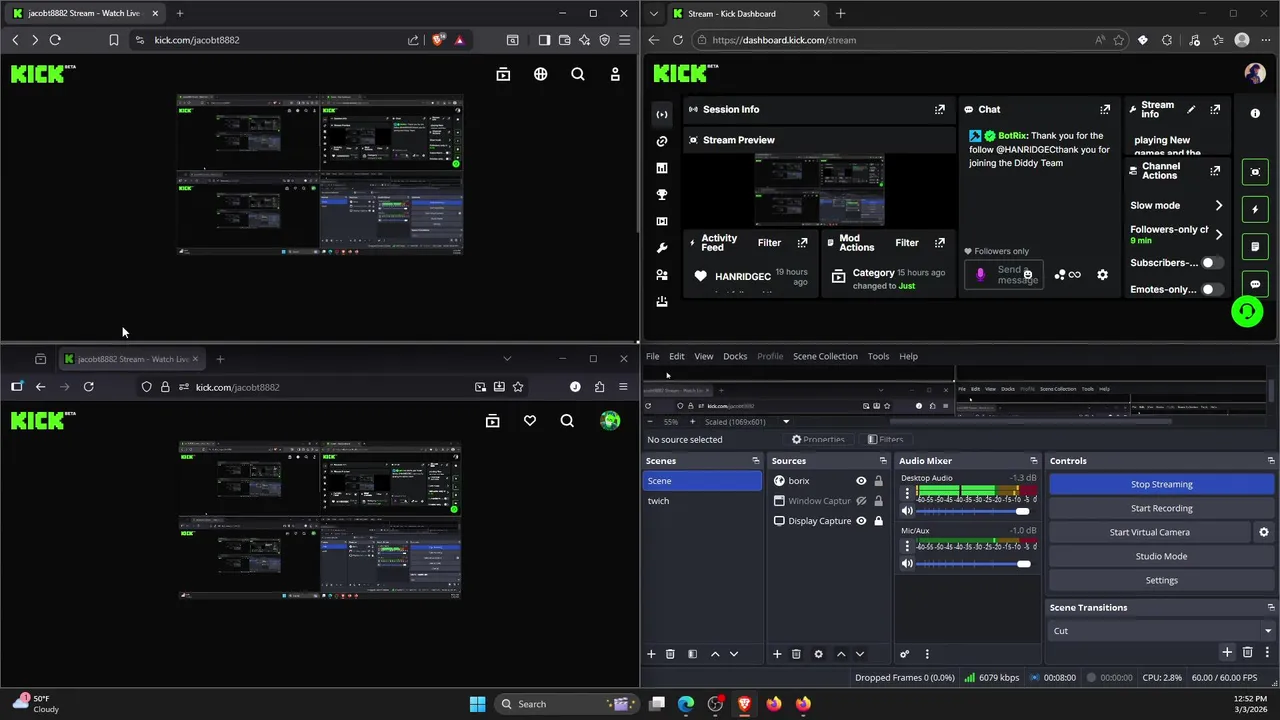Open Kick dashboard trophy sidebar icon
Screen dimensions: 1280x720
pyautogui.click(x=662, y=195)
